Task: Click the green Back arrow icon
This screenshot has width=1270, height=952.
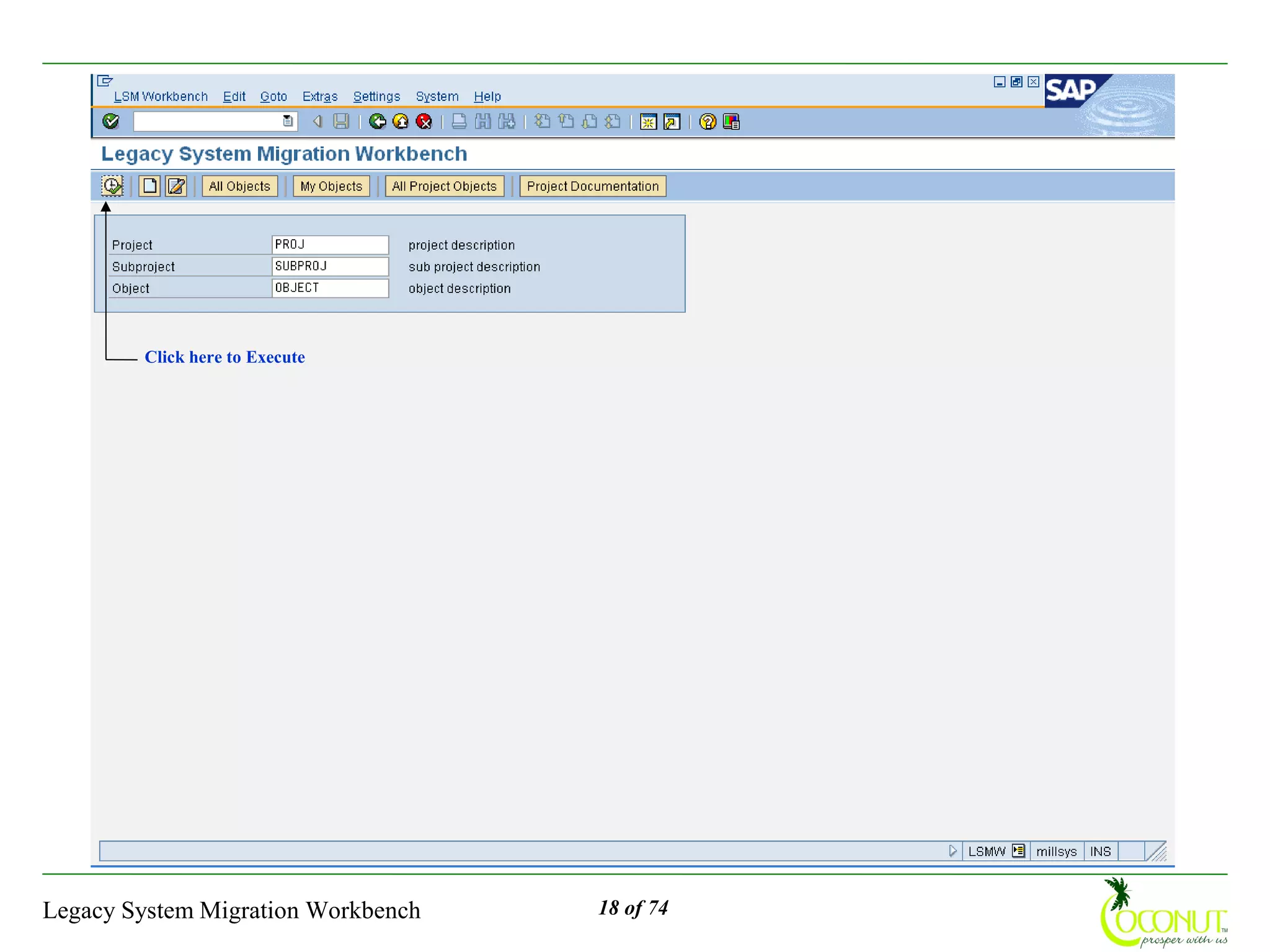Action: (x=377, y=121)
